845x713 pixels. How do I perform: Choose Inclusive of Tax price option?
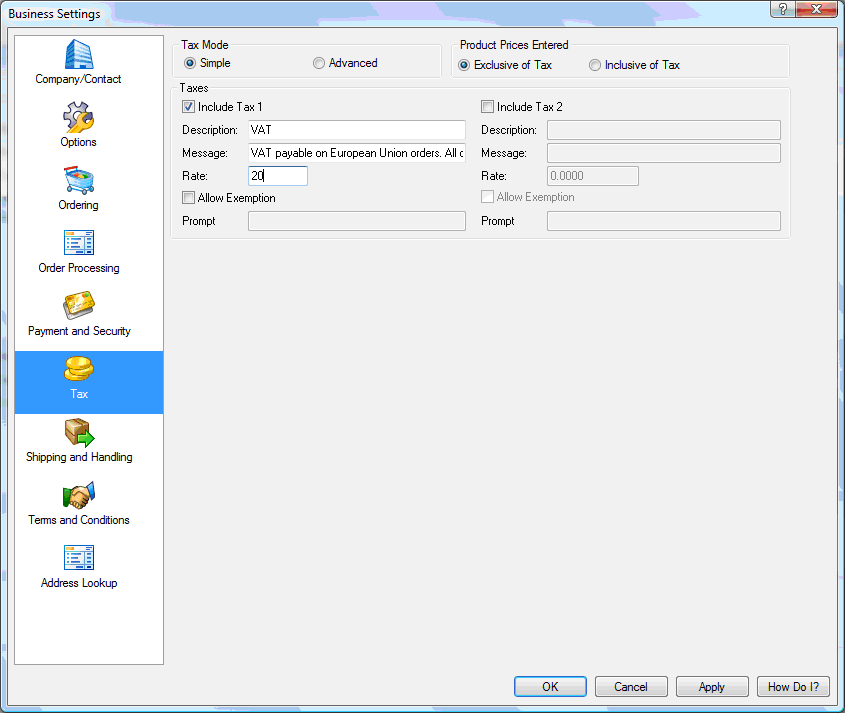point(595,65)
